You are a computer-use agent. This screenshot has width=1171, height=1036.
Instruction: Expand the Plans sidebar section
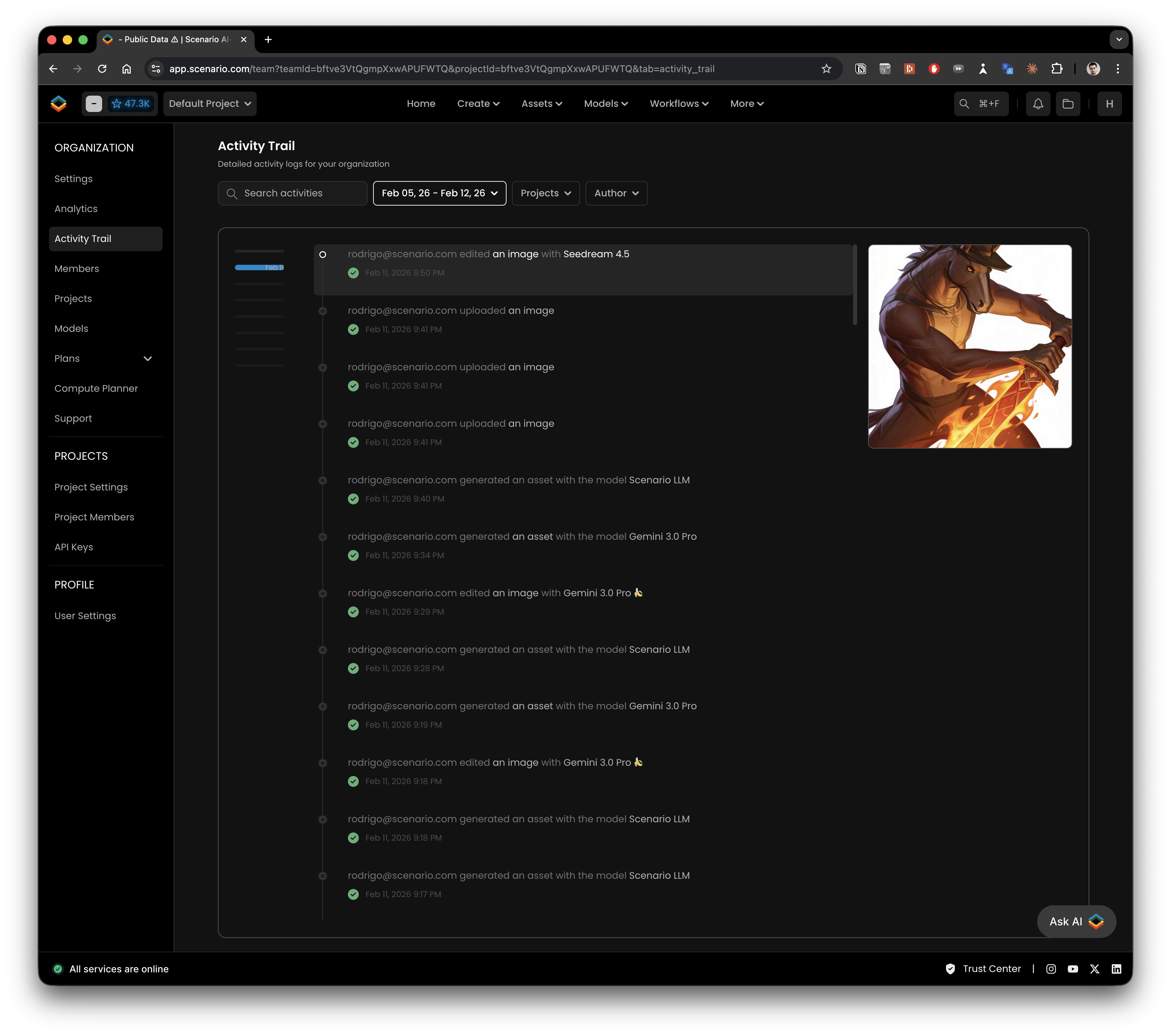click(147, 358)
